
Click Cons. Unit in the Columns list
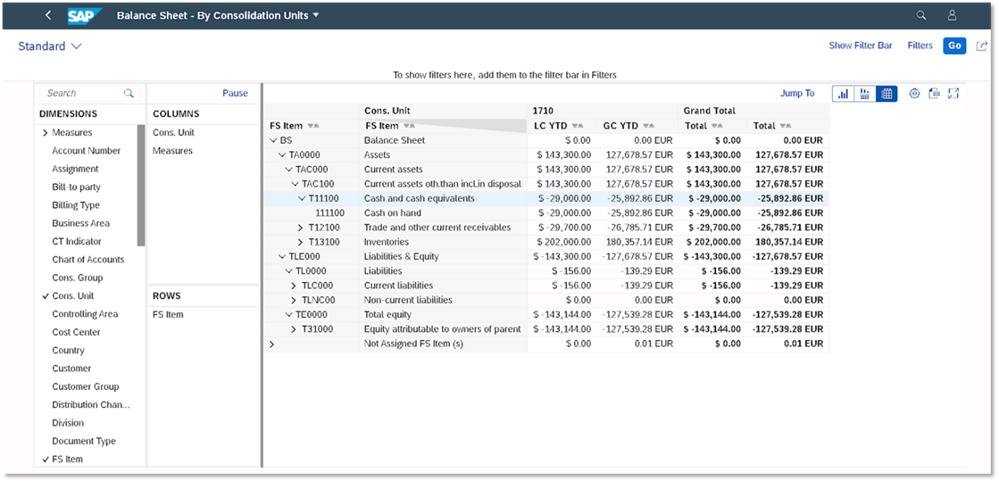(x=173, y=133)
